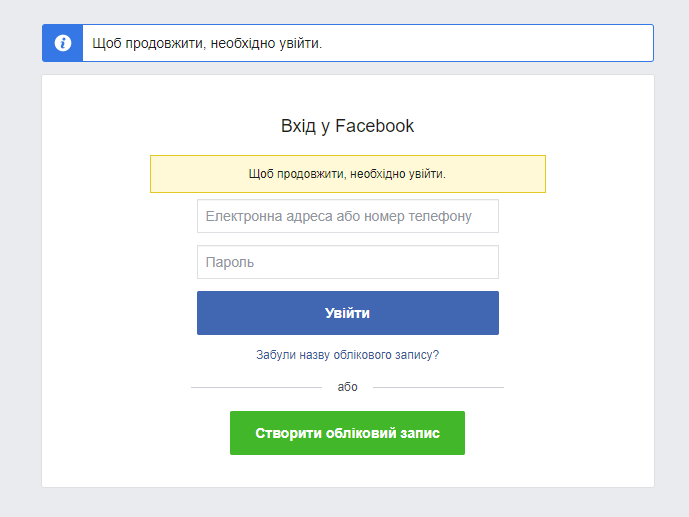Click the 'Вхід у Facebook' heading

tap(347, 126)
